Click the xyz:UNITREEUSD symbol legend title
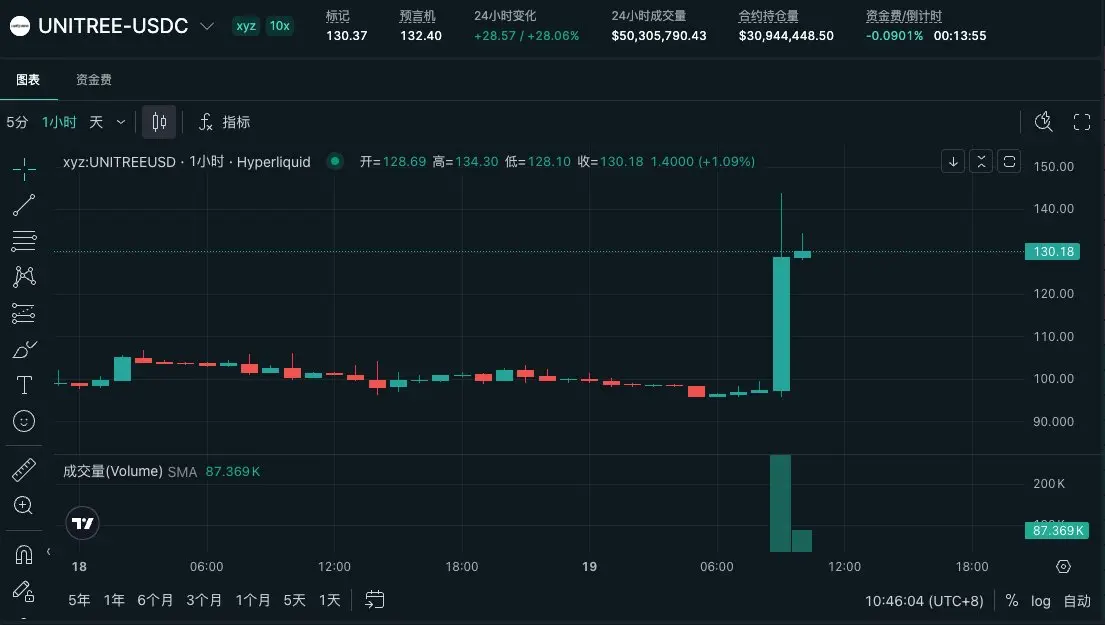 [x=187, y=161]
